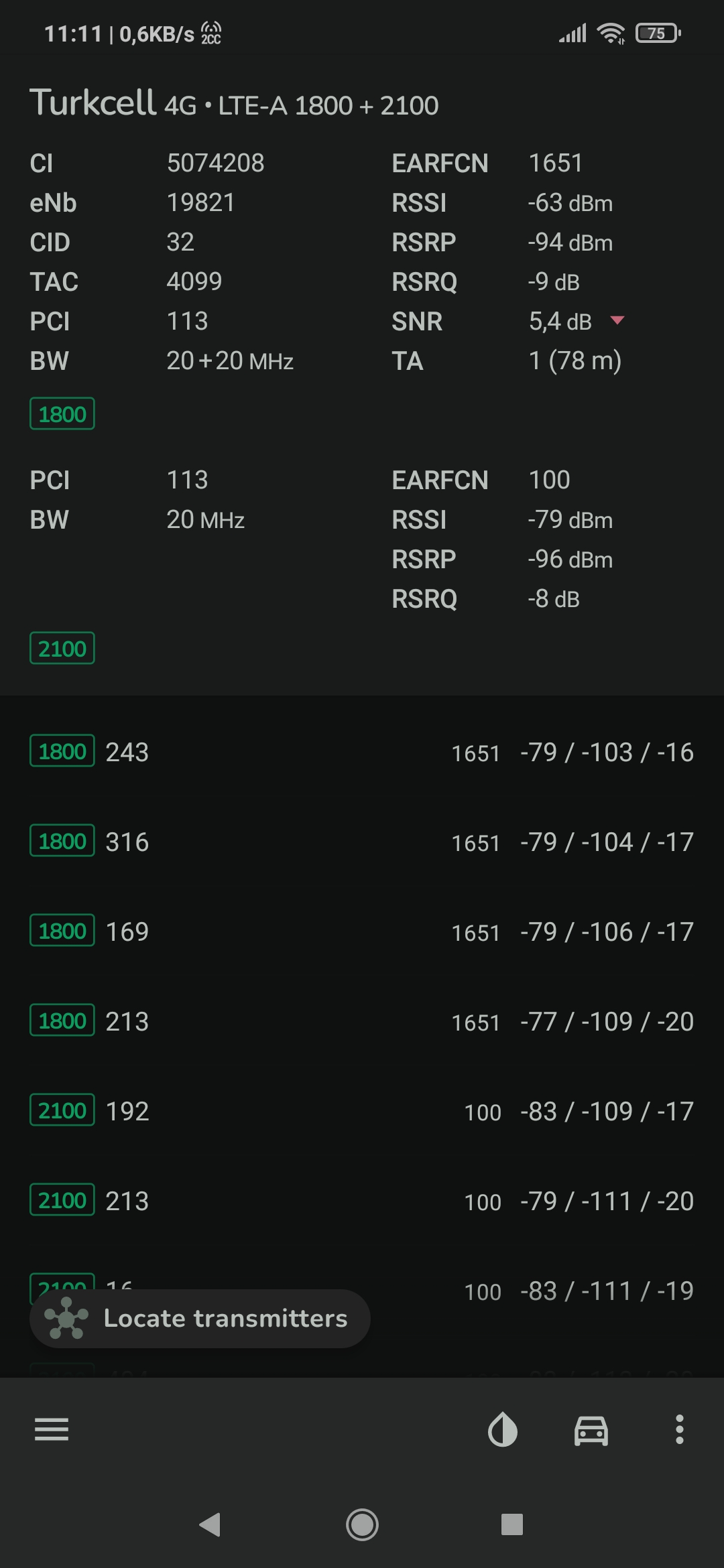The image size is (724, 1568).
Task: Enable car drive mode icon
Action: point(591,1431)
